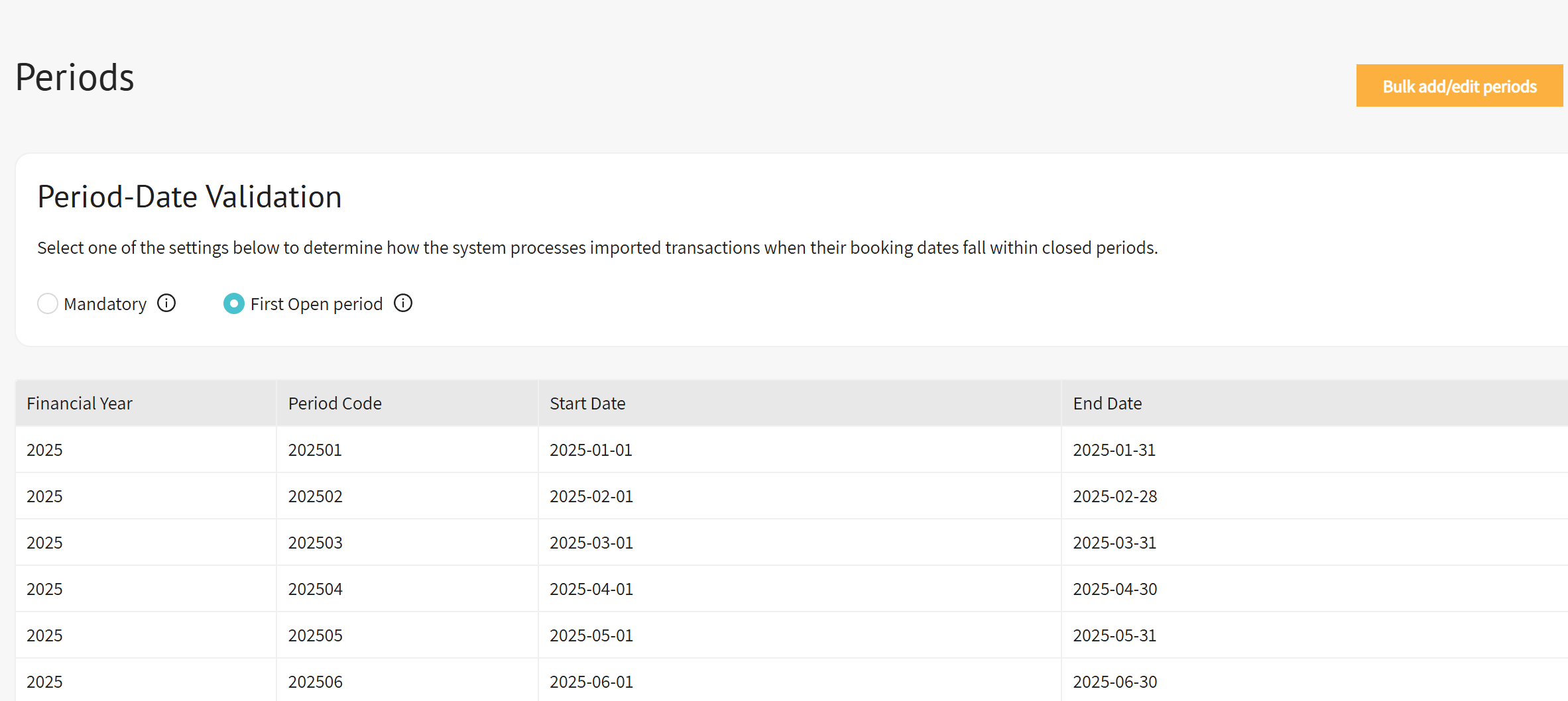This screenshot has width=1568, height=701.
Task: Select period code 202501 cell
Action: pos(315,450)
